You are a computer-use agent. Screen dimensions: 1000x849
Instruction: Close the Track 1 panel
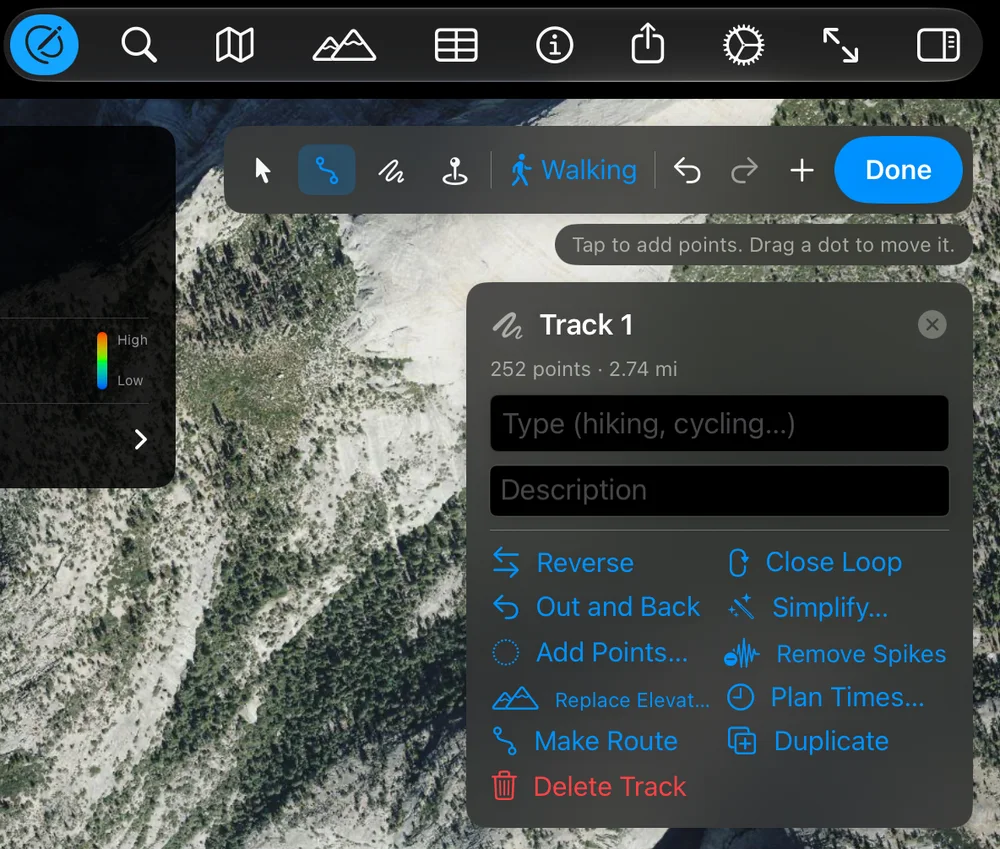932,325
